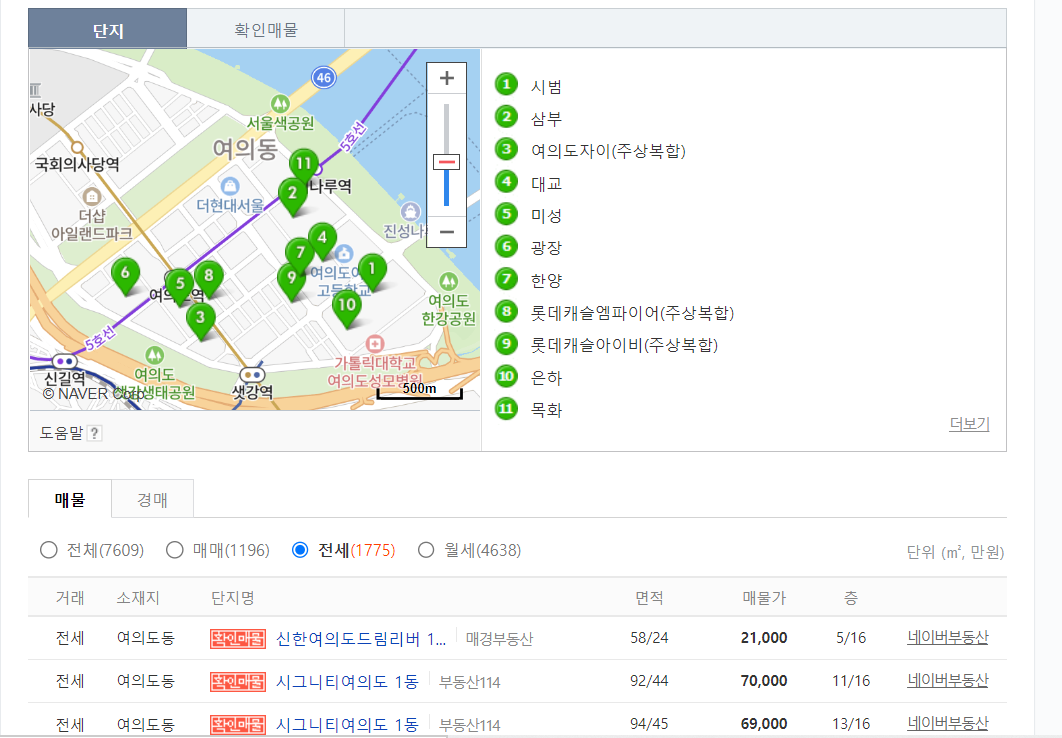Select 여의도자이(주상복합) in complex list
1062x738 pixels.
pyautogui.click(x=608, y=150)
